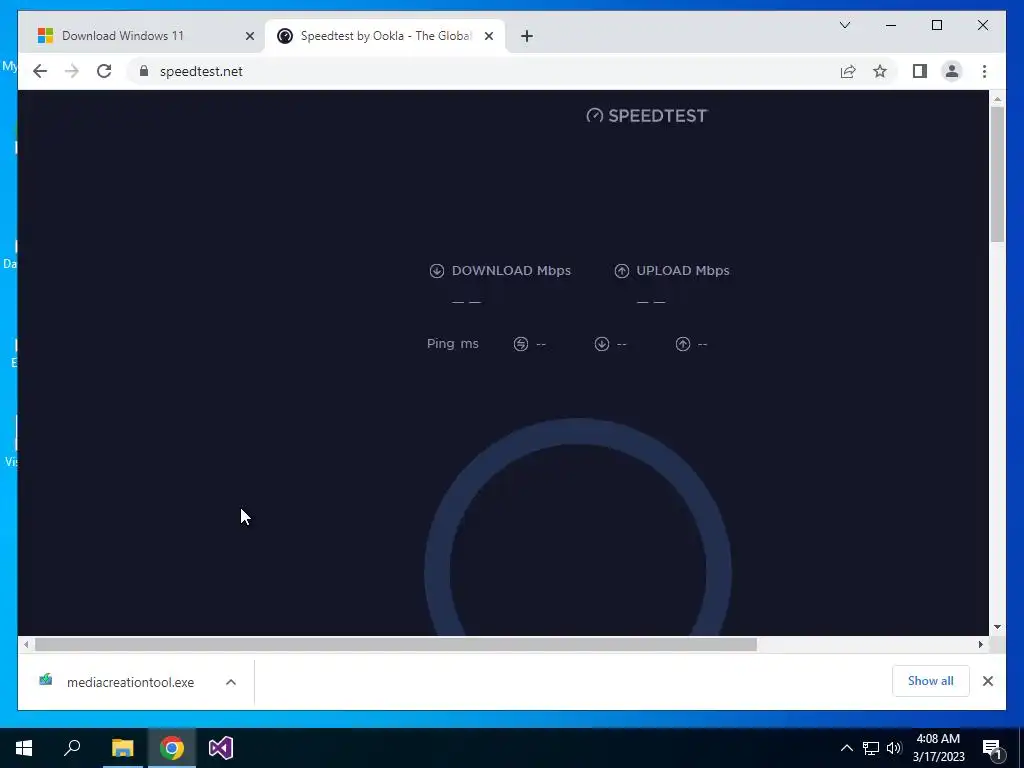The image size is (1024, 768).
Task: Select the Speedtest by Ookla tab
Action: 385,36
